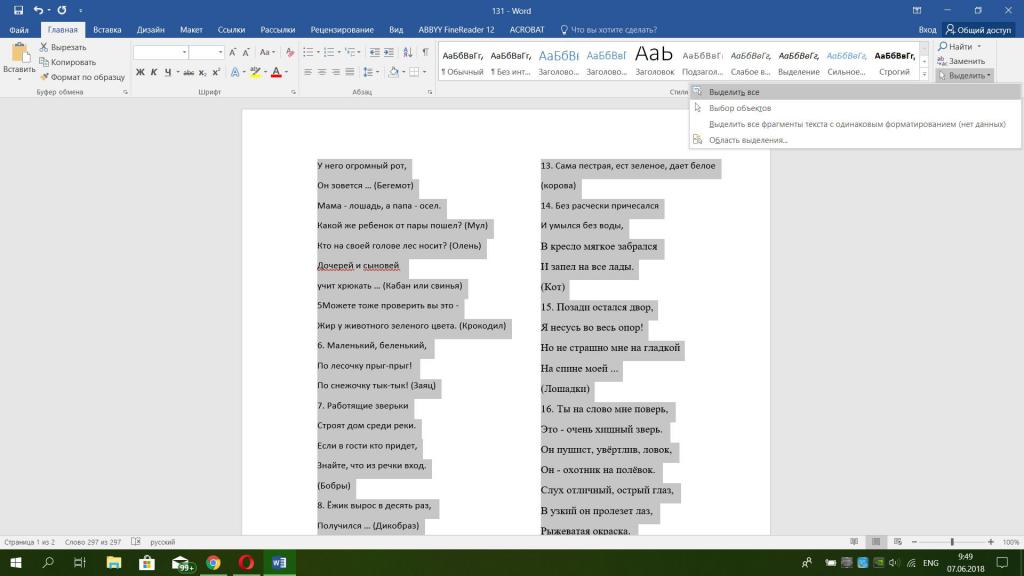
Task: Click the Cut (Вырезать) scissors icon
Action: 44,47
